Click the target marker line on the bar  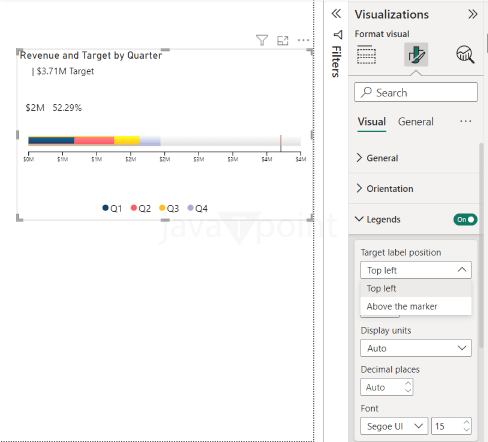pos(281,143)
